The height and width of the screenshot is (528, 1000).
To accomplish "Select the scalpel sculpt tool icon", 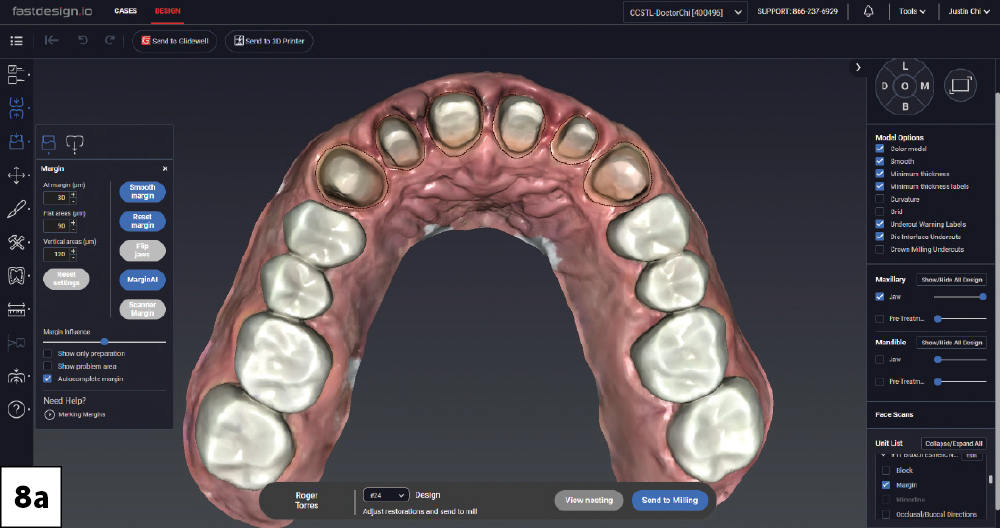I will [x=17, y=209].
